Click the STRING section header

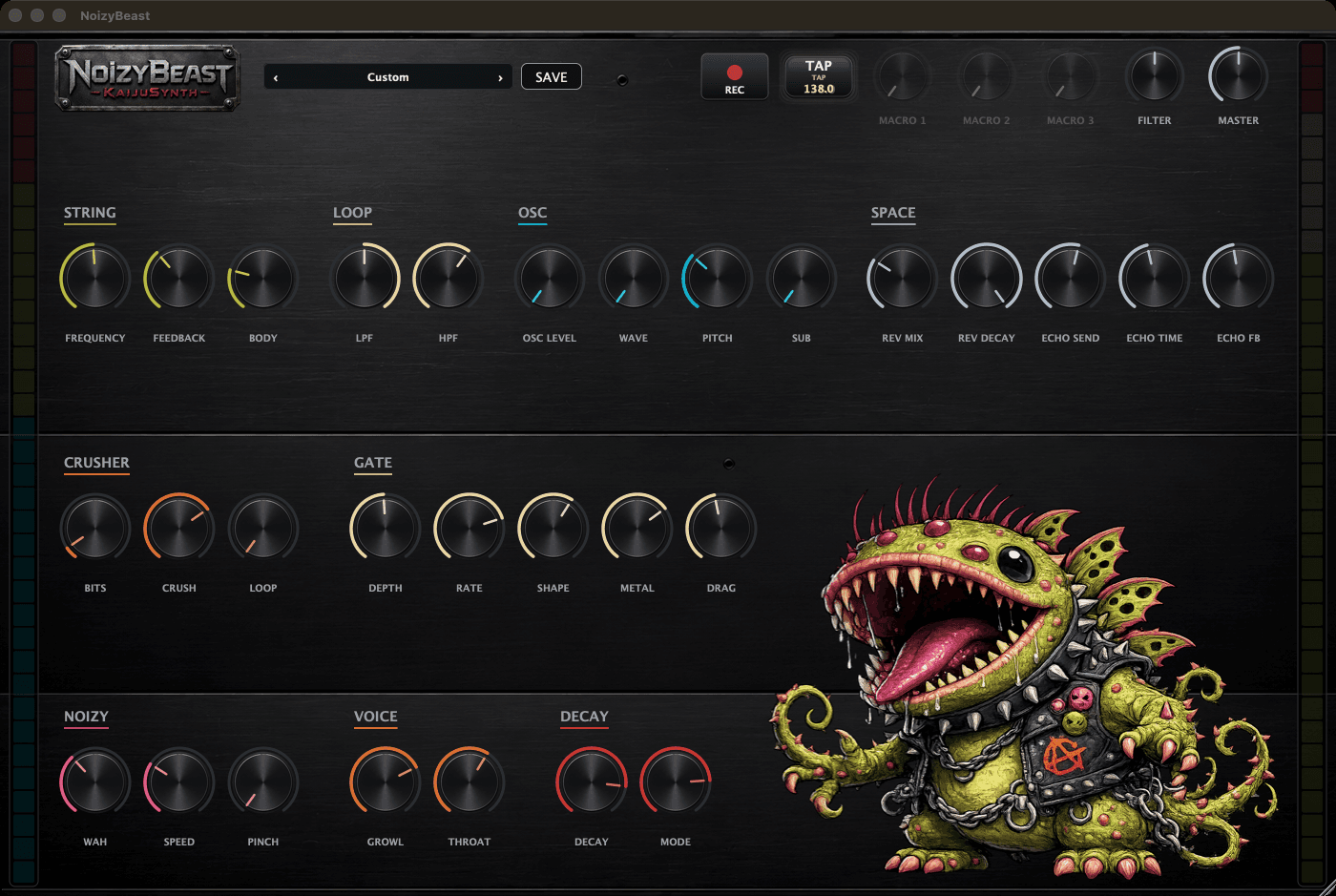pos(90,213)
